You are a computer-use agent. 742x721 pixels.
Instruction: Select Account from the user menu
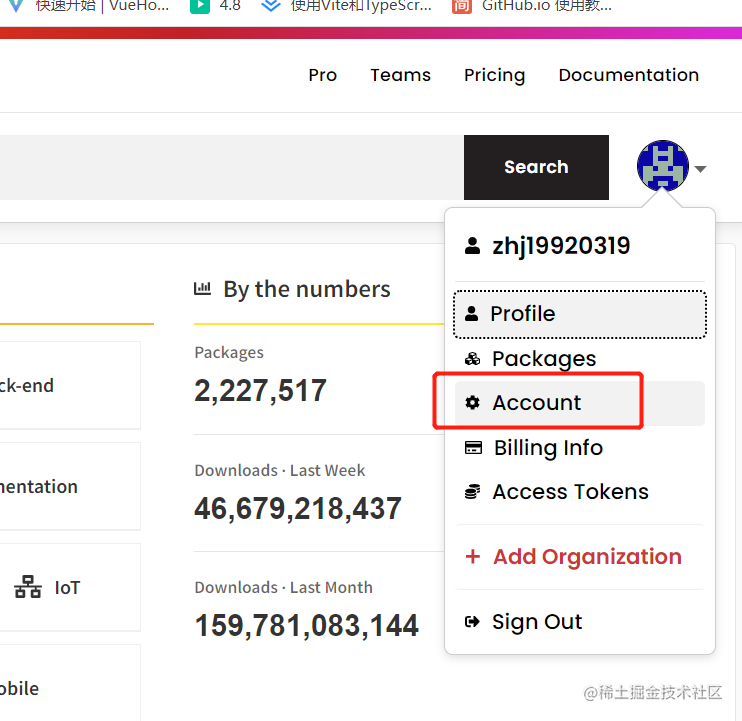(580, 403)
